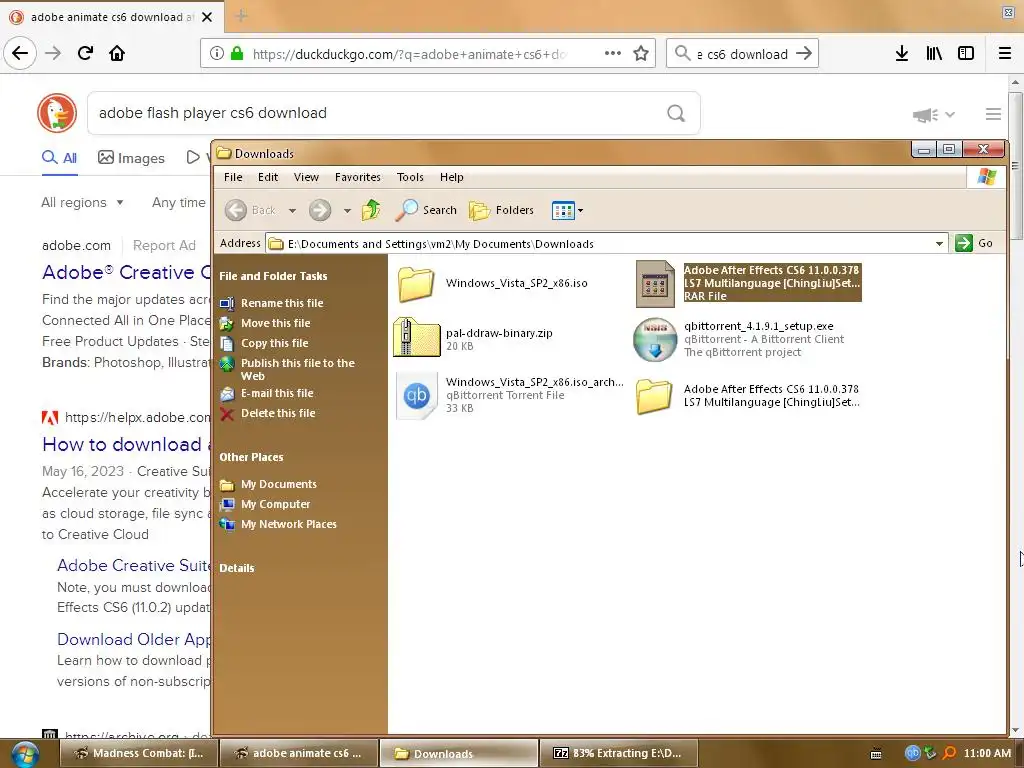Select the pal-ddraw-binary.zip file
The width and height of the screenshot is (1024, 768).
[473, 338]
